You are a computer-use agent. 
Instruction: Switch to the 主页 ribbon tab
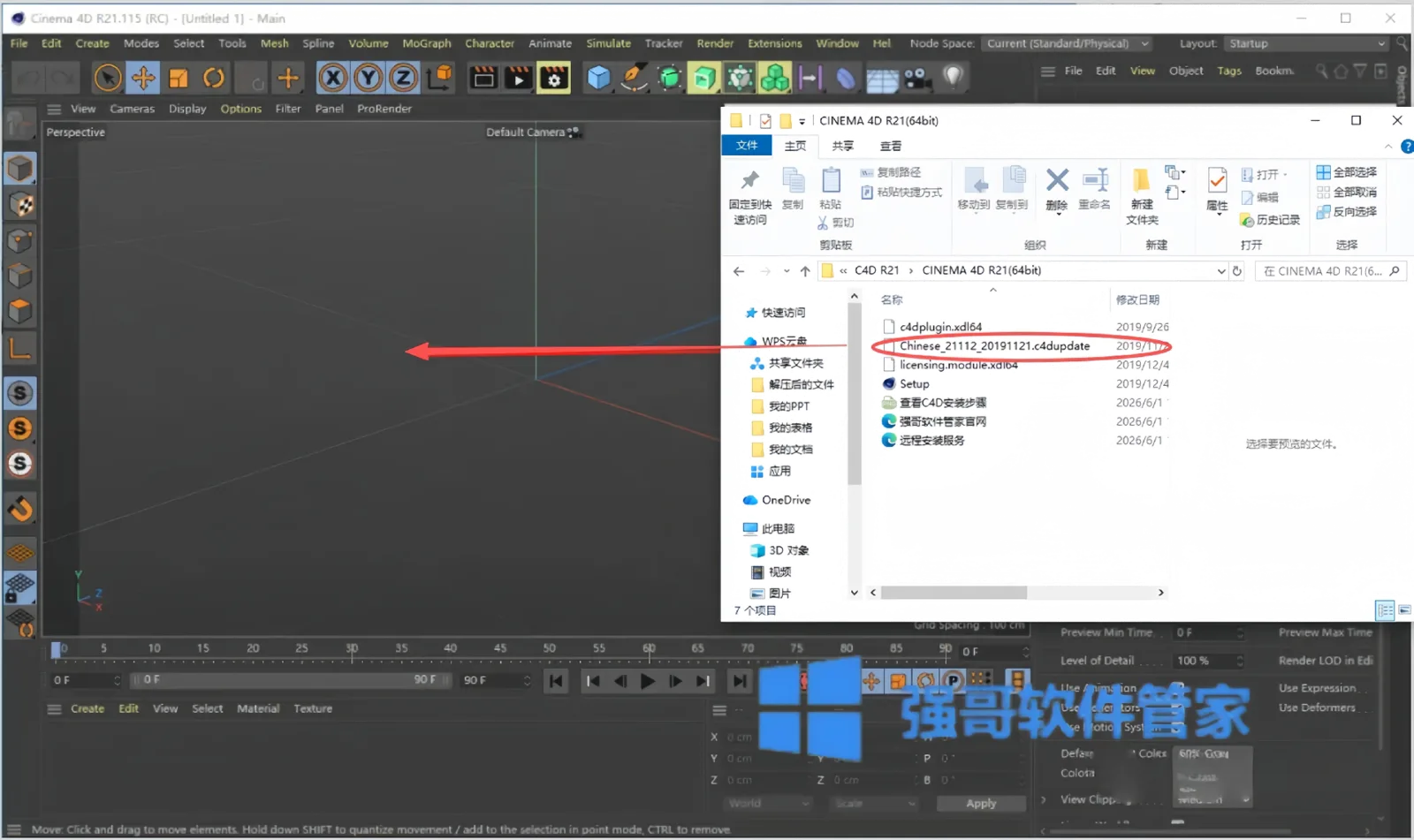click(795, 146)
